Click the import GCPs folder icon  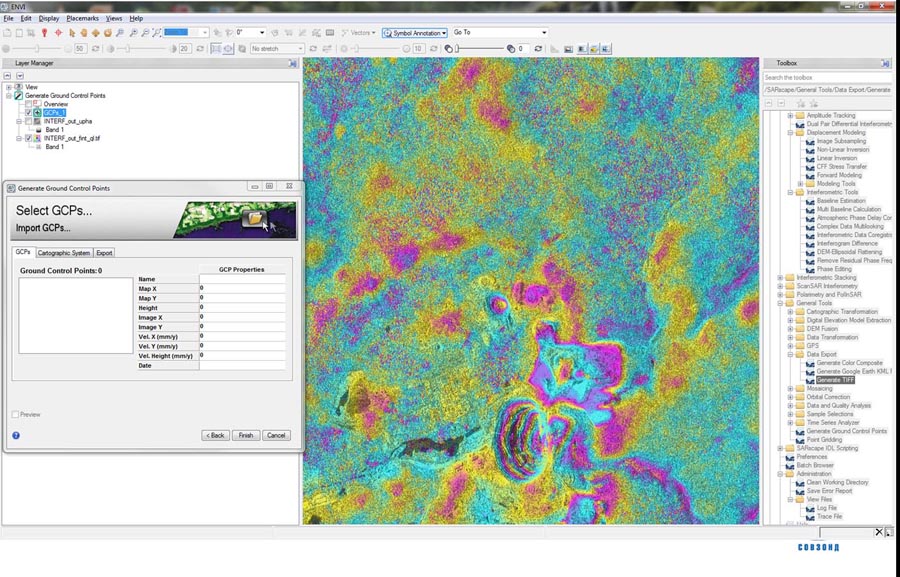255,216
